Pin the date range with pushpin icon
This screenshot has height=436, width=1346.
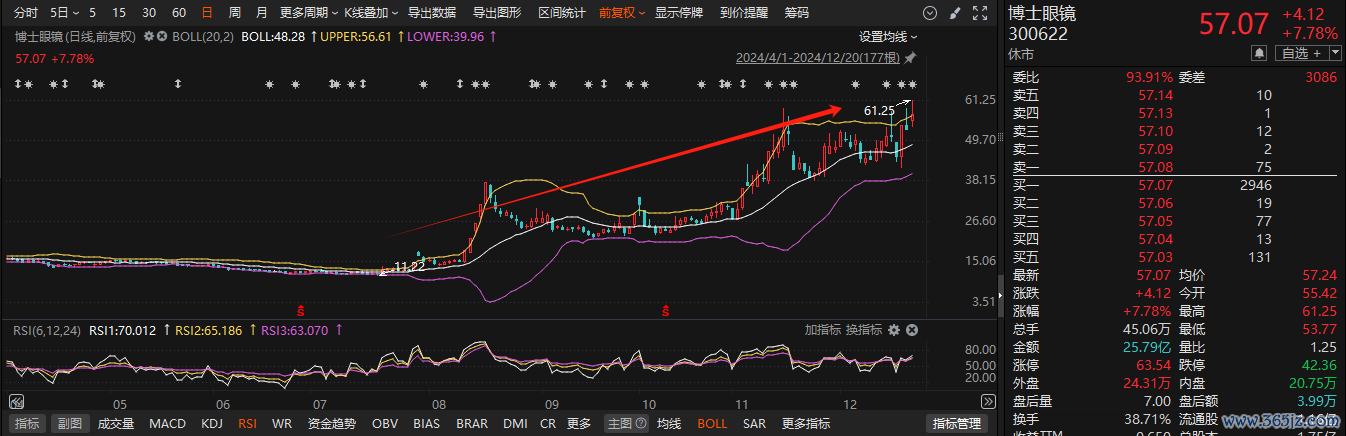click(x=910, y=58)
